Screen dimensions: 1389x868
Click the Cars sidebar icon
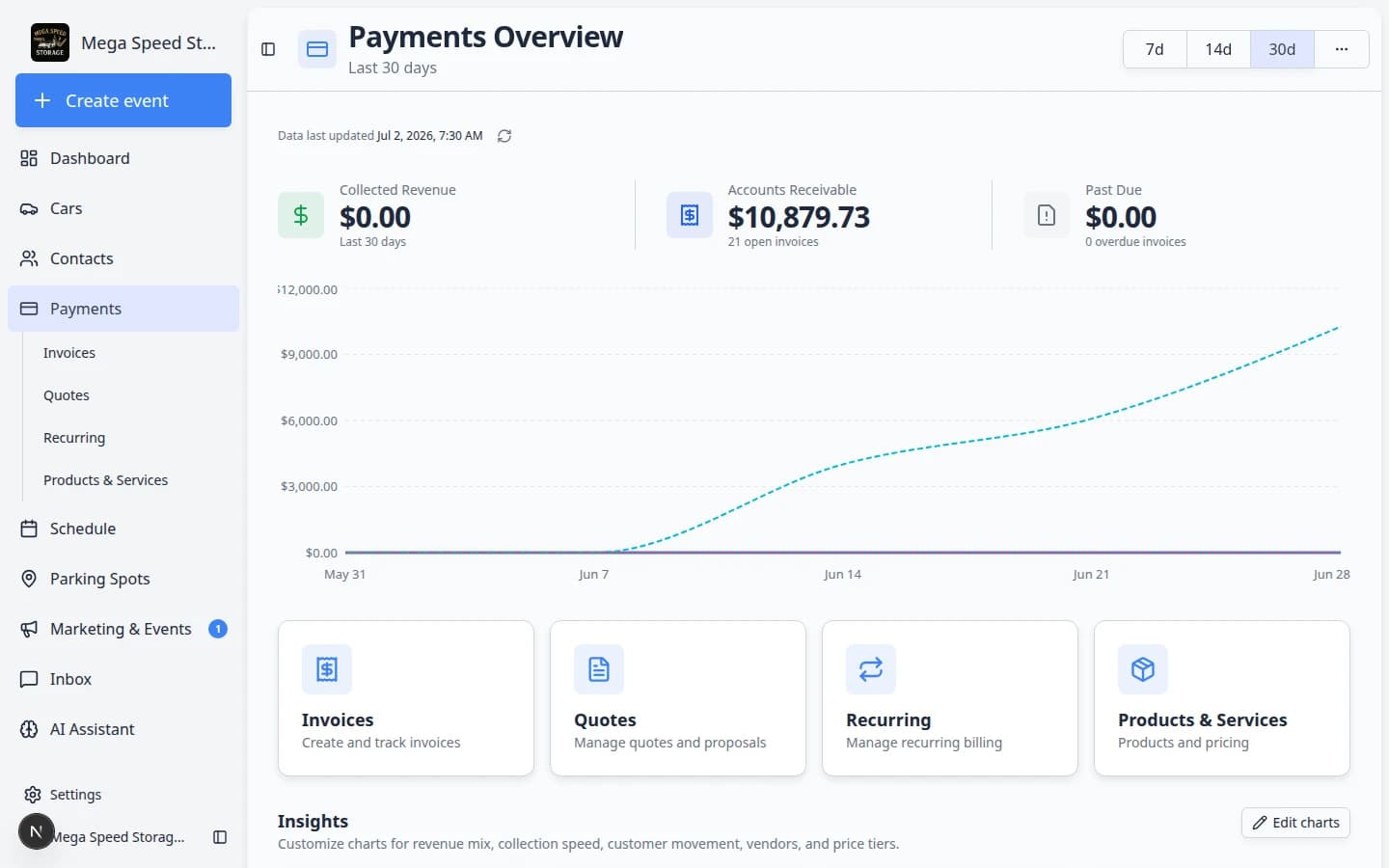coord(29,208)
